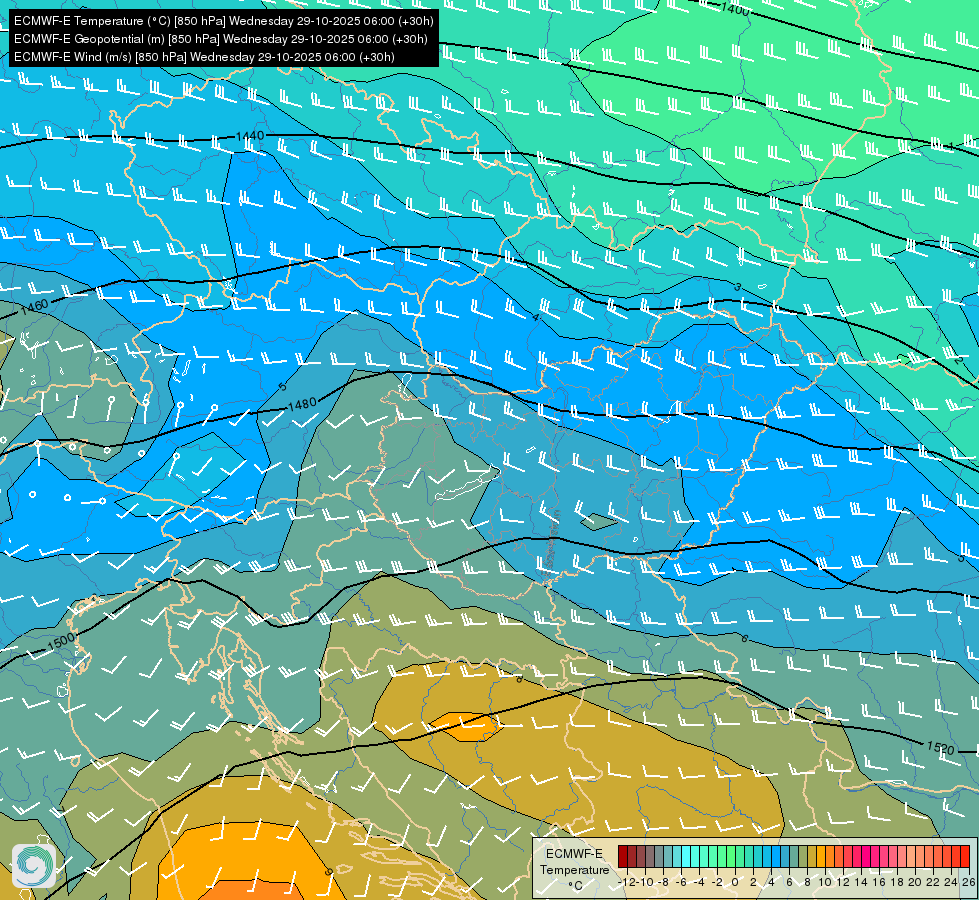The image size is (979, 900).
Task: Click the isotherm label 4
Action: tap(535, 317)
